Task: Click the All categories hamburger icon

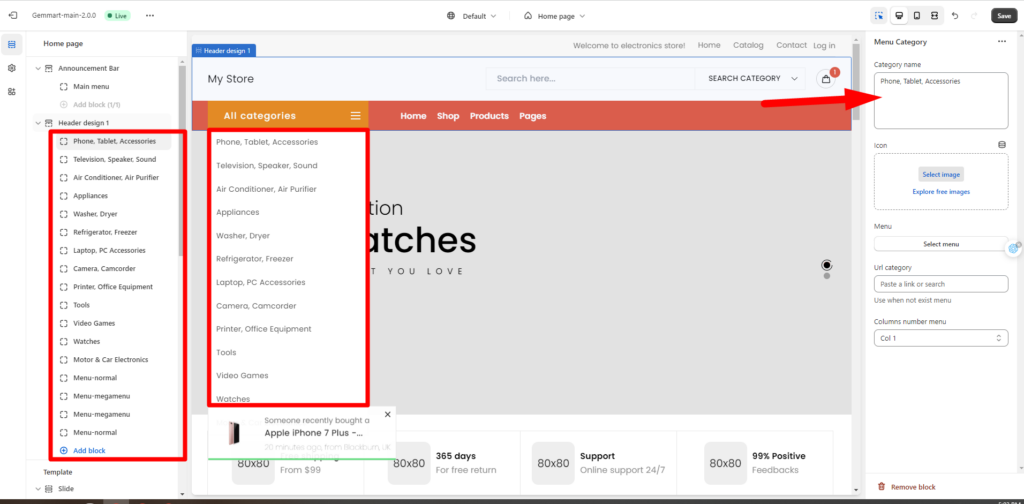Action: (x=355, y=116)
